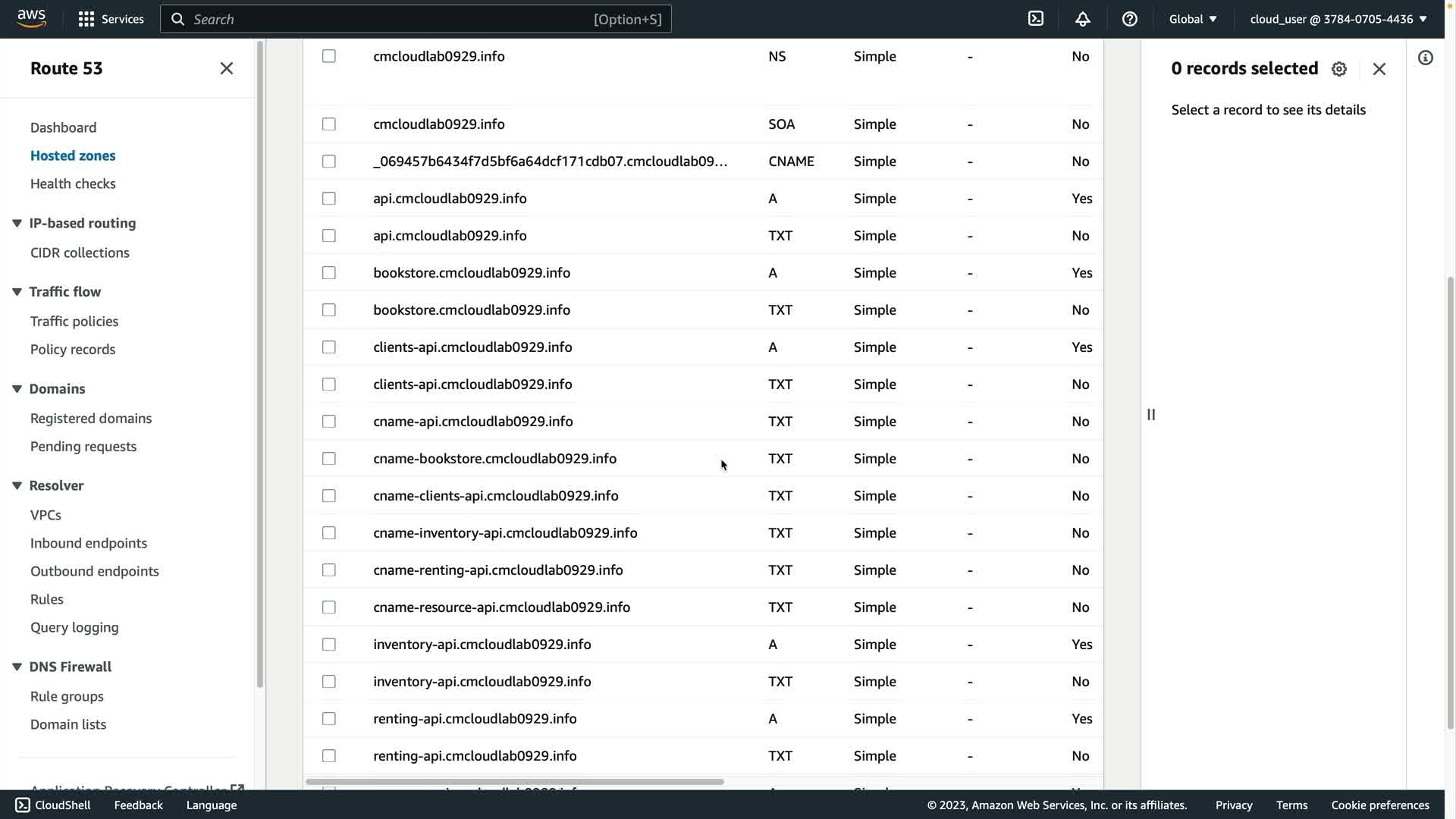Viewport: 1456px width, 819px height.
Task: Select the bookstore.cmcloudlab0929.info A record checkbox
Action: point(328,273)
